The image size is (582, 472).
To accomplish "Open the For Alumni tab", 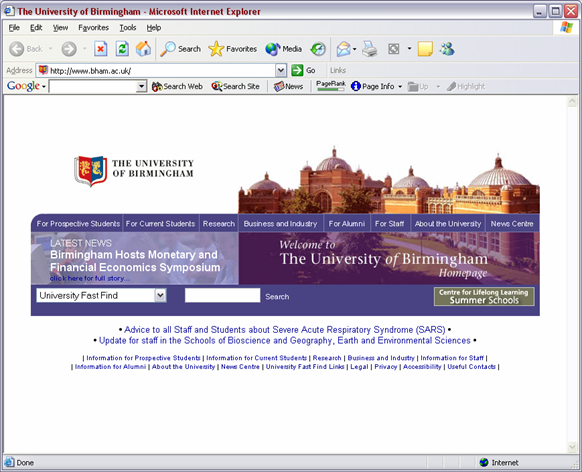I will [x=347, y=223].
